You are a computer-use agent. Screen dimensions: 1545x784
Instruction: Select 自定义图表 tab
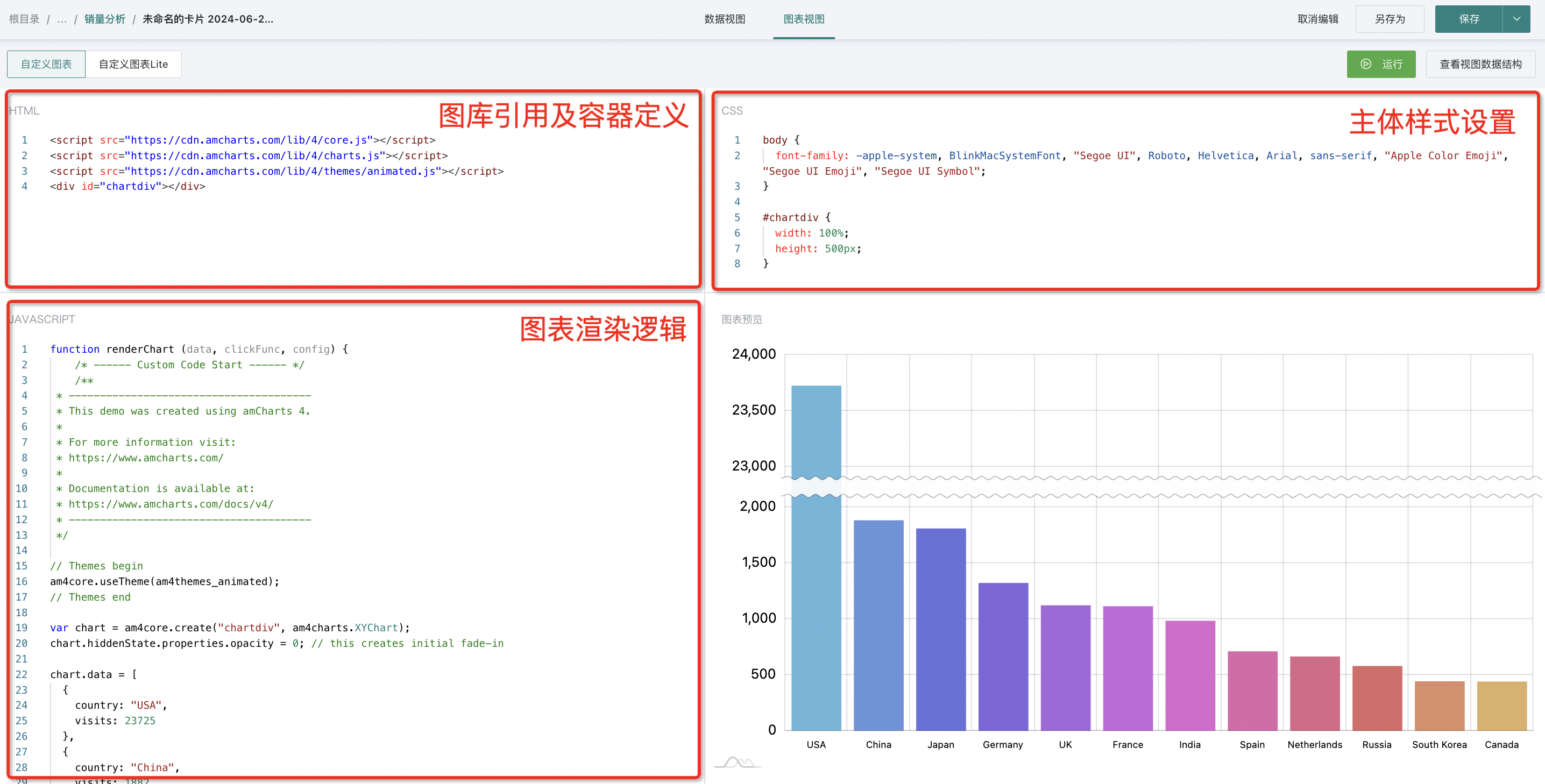pyautogui.click(x=46, y=64)
